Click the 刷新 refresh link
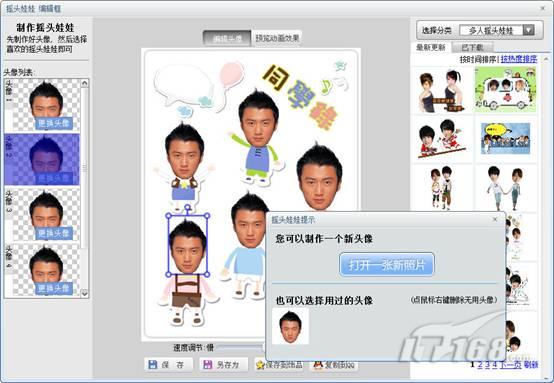This screenshot has width=554, height=383. click(531, 364)
